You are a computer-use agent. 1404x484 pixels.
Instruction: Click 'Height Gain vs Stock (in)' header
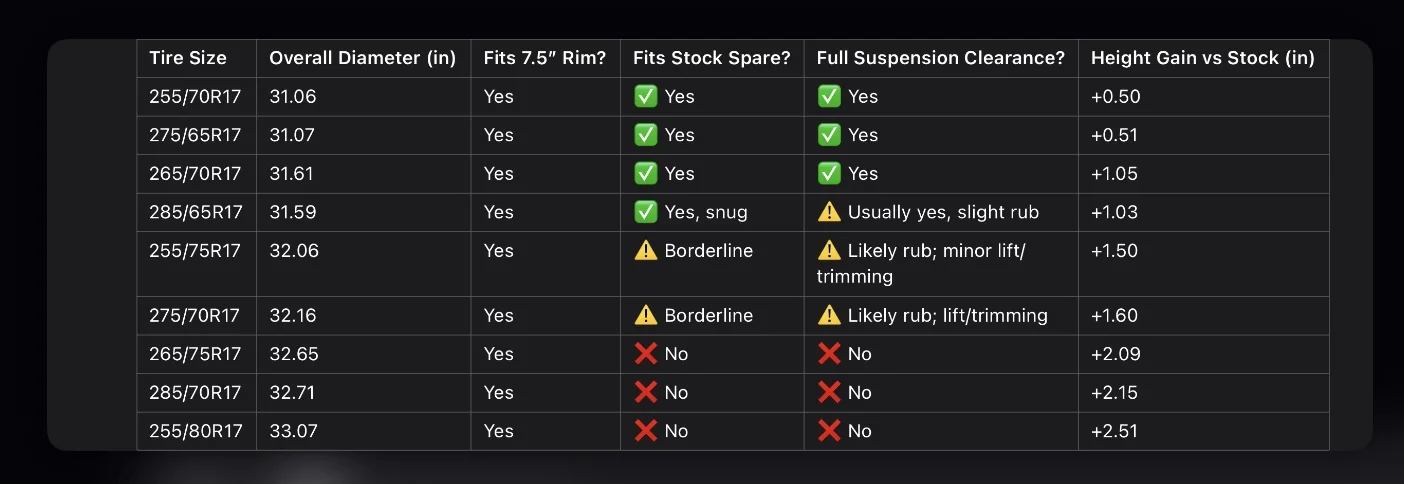click(1203, 58)
